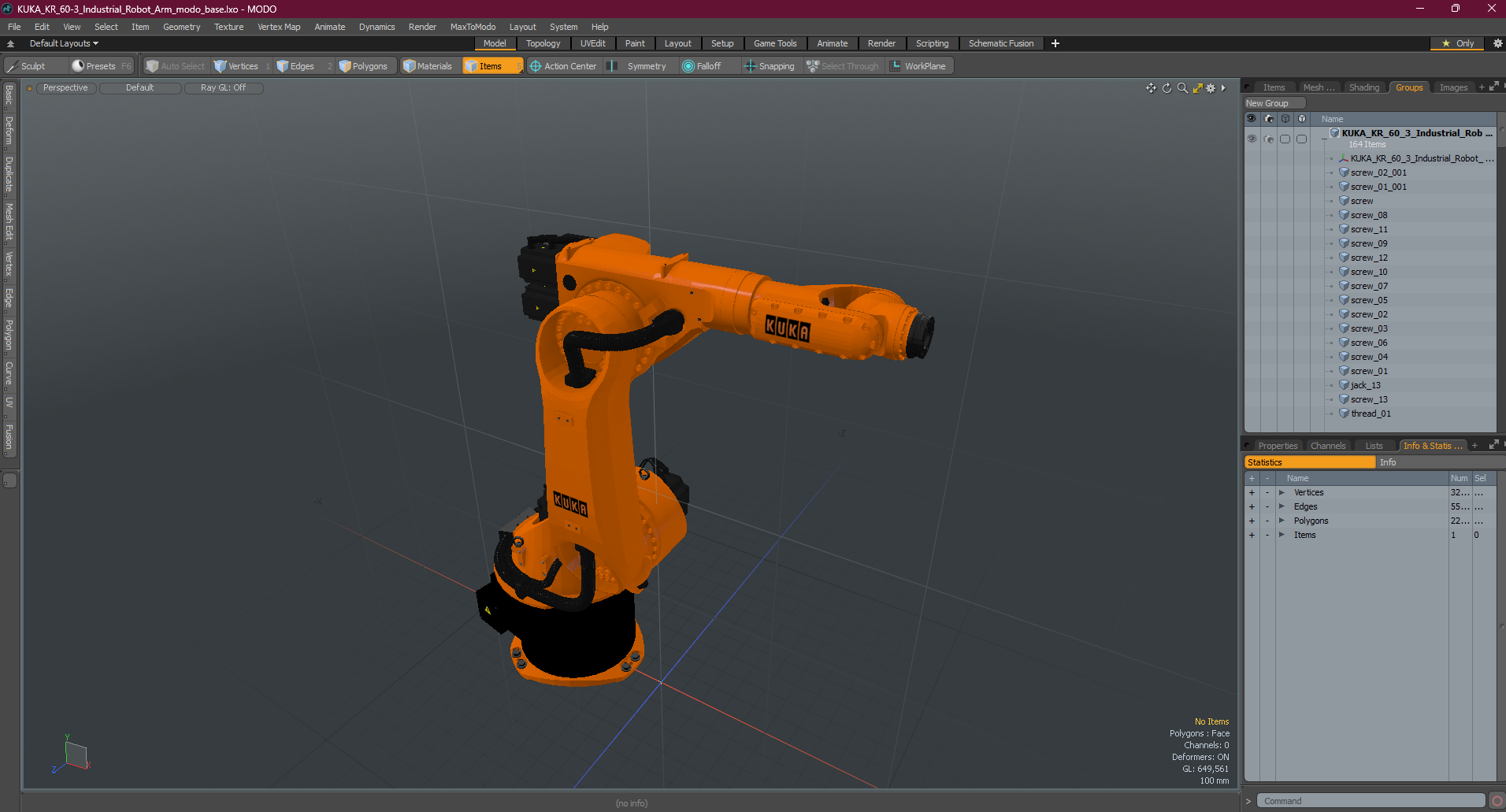Open the Presets browser
Viewport: 1506px width, 812px height.
101,66
